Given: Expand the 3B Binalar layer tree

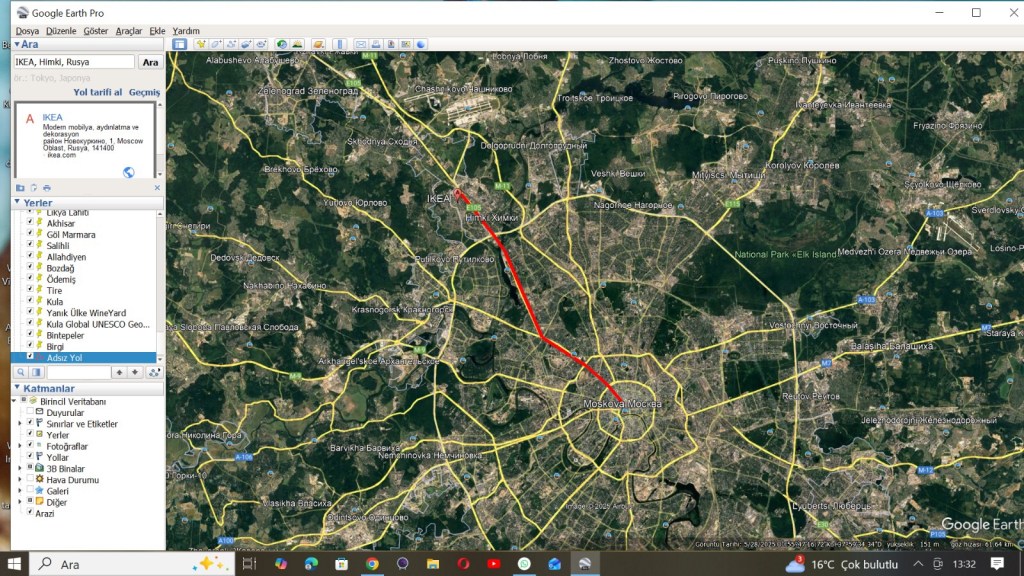Looking at the screenshot, I should (20, 469).
